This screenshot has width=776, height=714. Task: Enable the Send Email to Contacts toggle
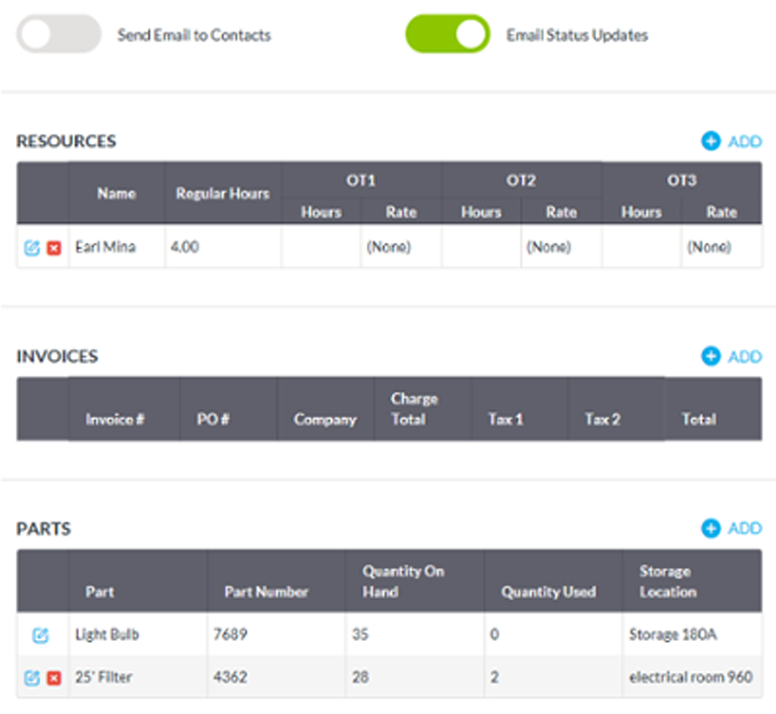pyautogui.click(x=59, y=35)
